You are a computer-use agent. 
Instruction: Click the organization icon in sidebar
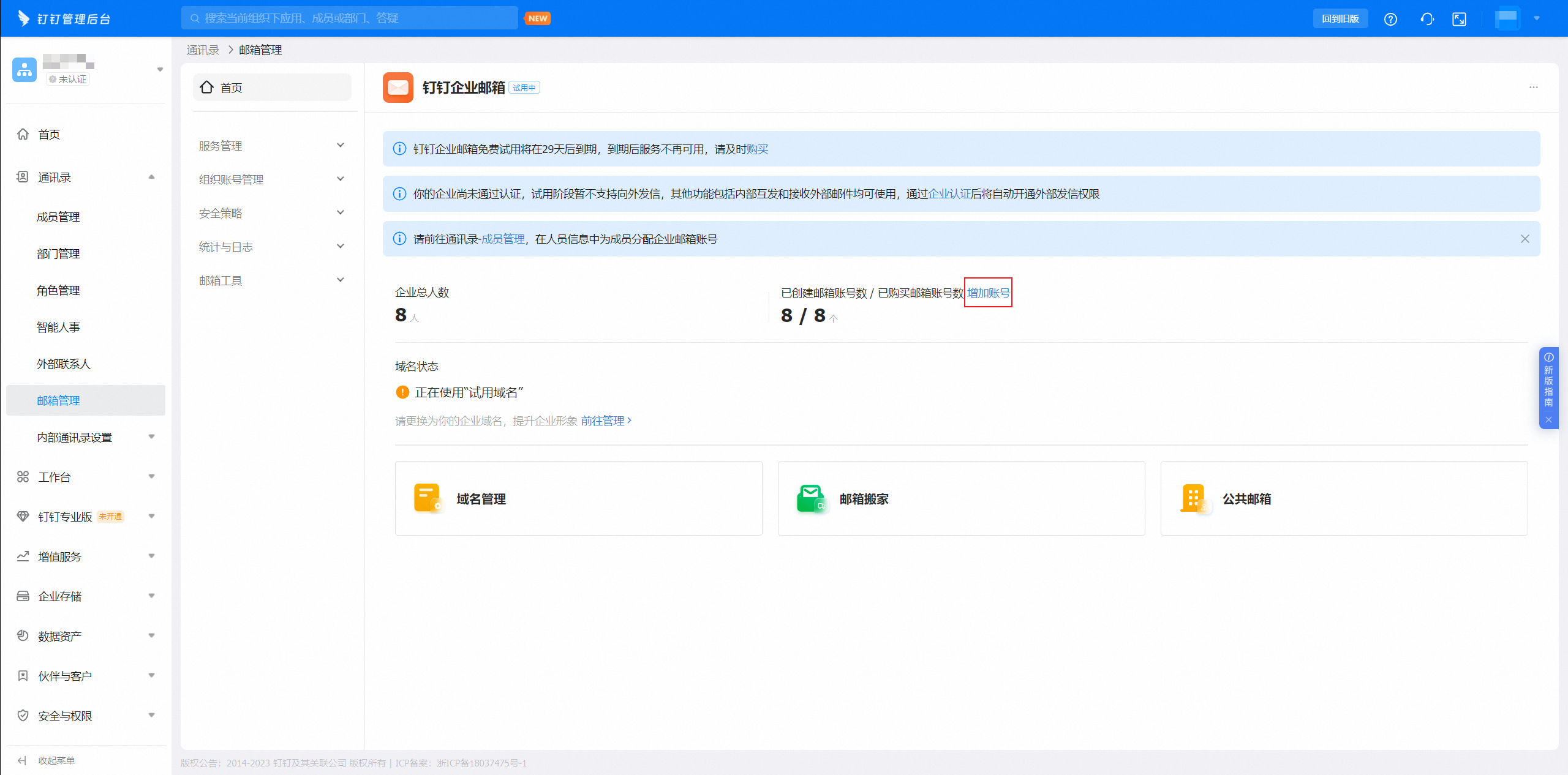click(x=24, y=70)
